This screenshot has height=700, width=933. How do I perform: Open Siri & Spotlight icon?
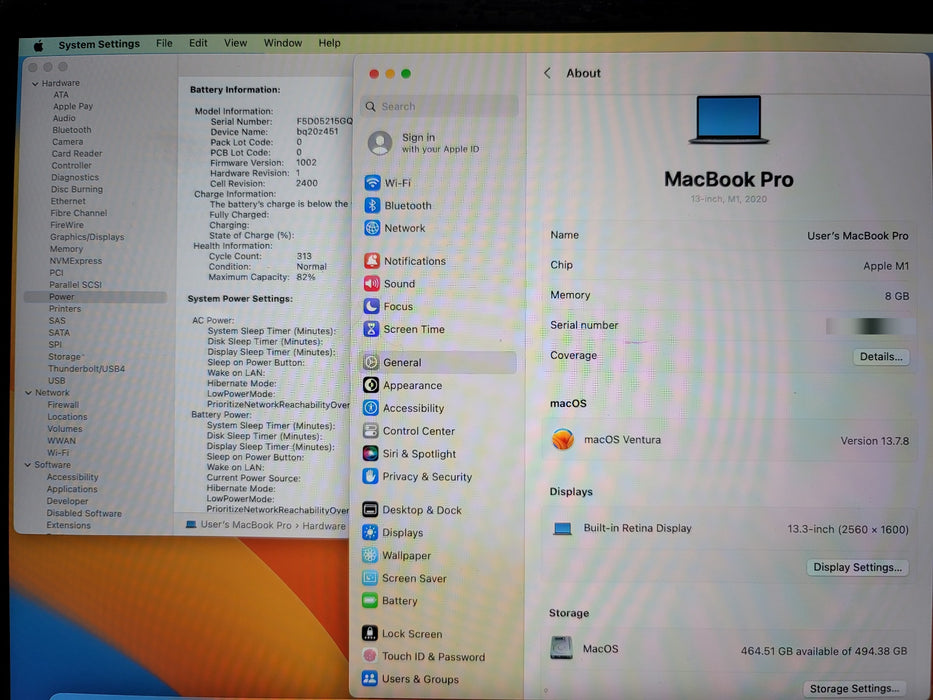tap(370, 454)
